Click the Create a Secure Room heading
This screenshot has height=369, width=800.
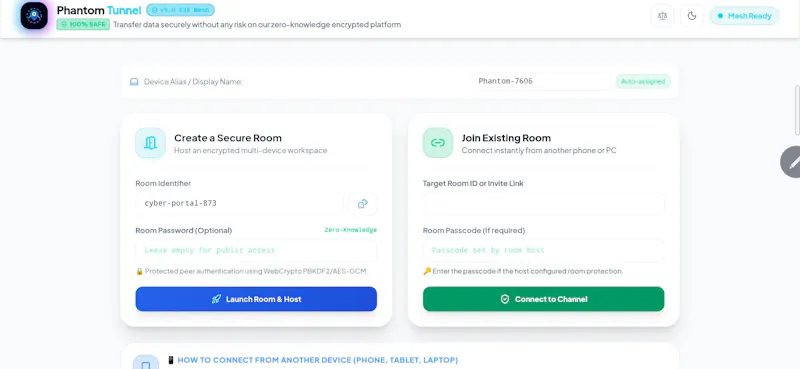pos(228,138)
